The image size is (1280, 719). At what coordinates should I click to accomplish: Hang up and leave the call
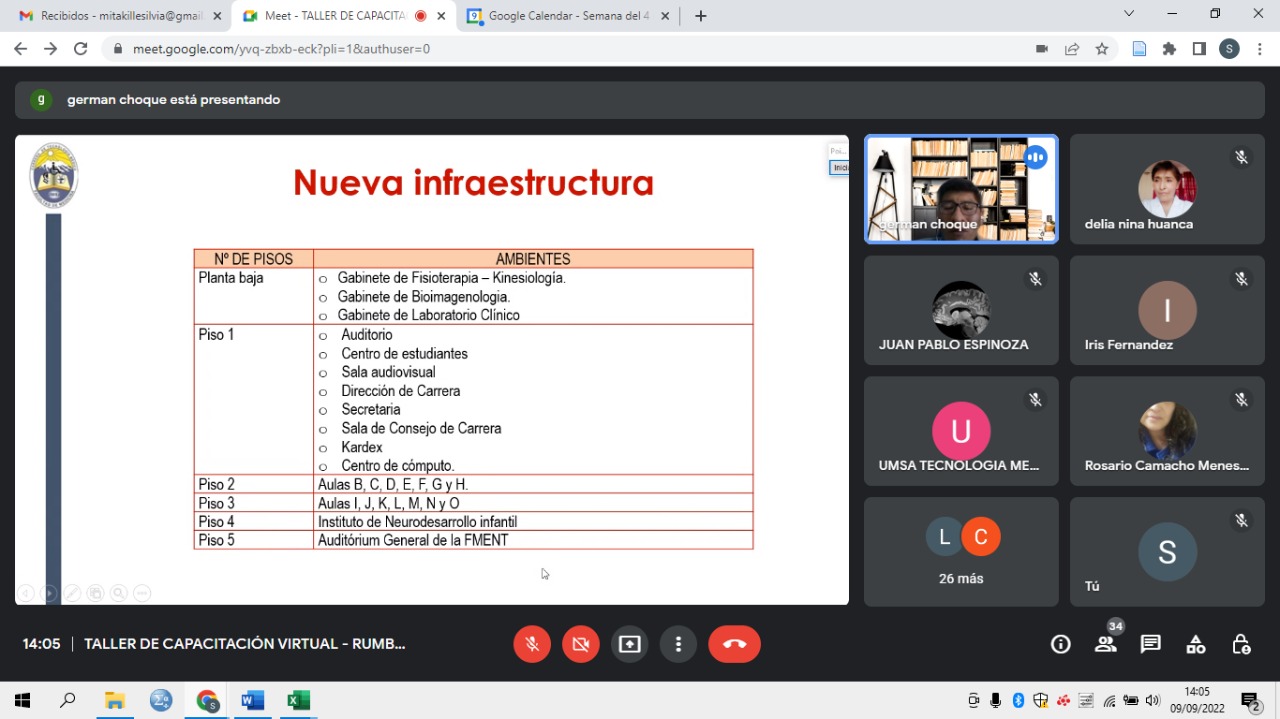point(734,644)
